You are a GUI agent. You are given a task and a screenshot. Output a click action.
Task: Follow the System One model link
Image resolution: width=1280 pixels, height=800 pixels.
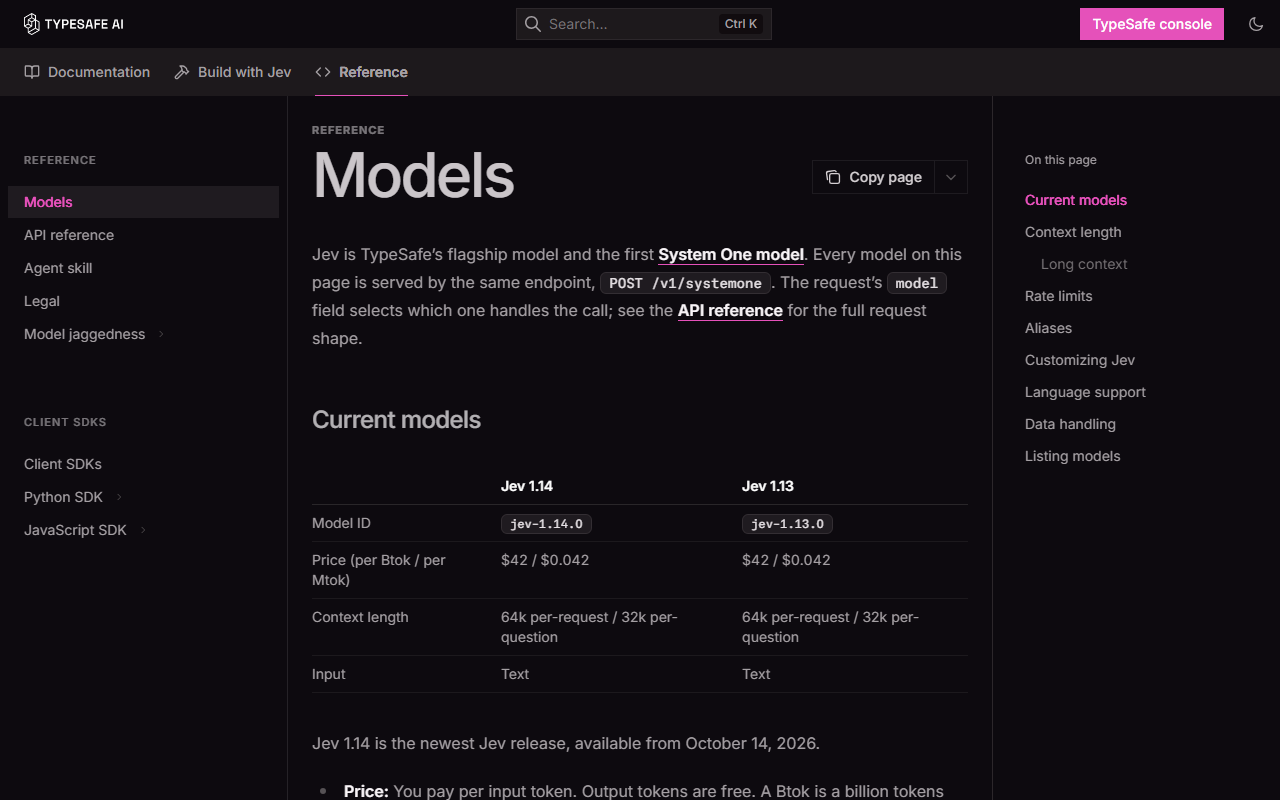click(731, 254)
